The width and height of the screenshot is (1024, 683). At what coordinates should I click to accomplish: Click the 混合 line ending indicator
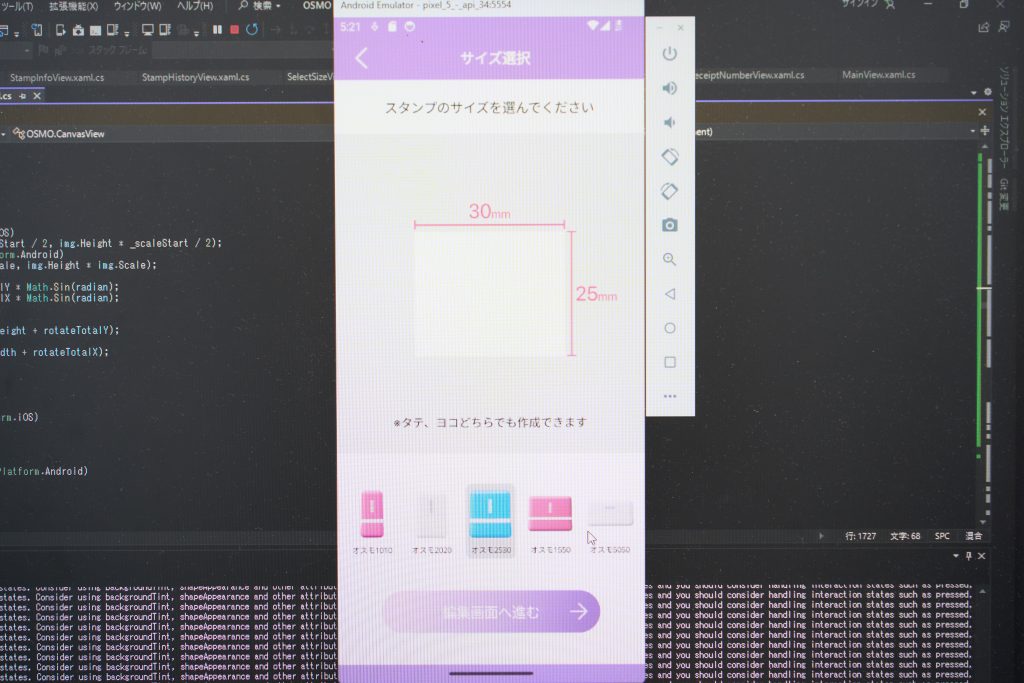point(974,536)
